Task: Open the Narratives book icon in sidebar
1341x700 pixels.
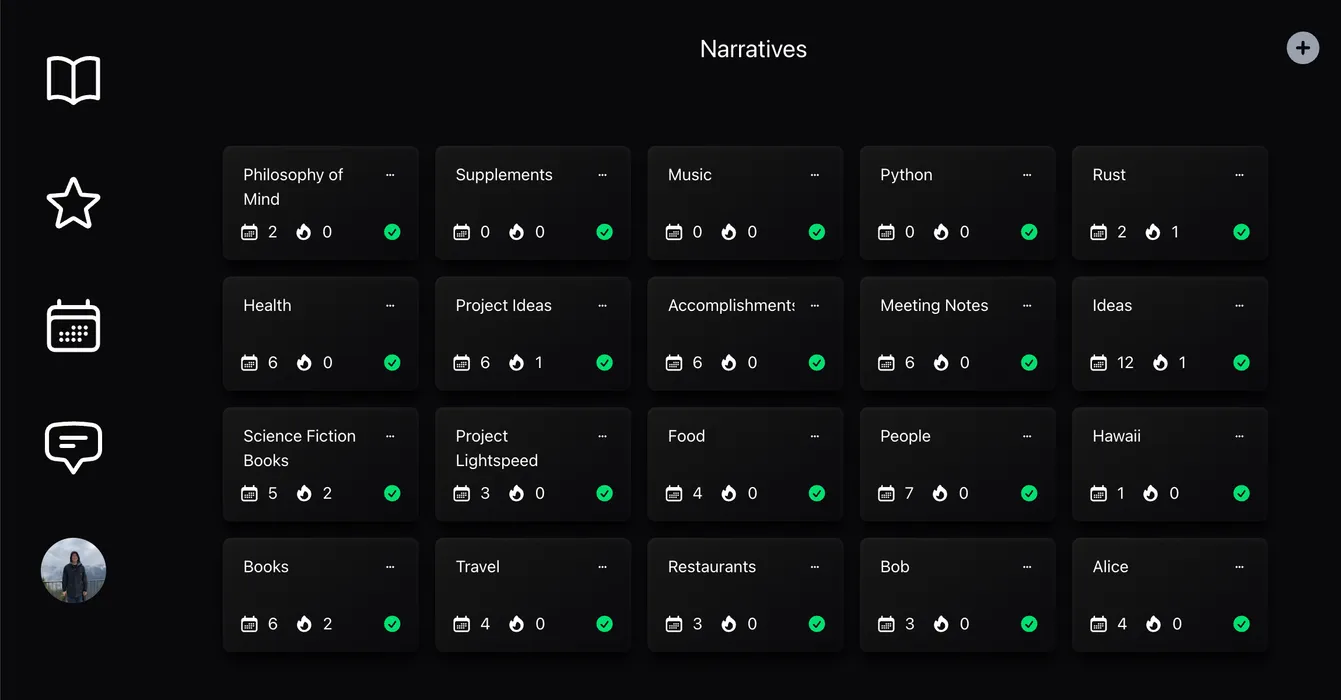Action: pos(73,79)
